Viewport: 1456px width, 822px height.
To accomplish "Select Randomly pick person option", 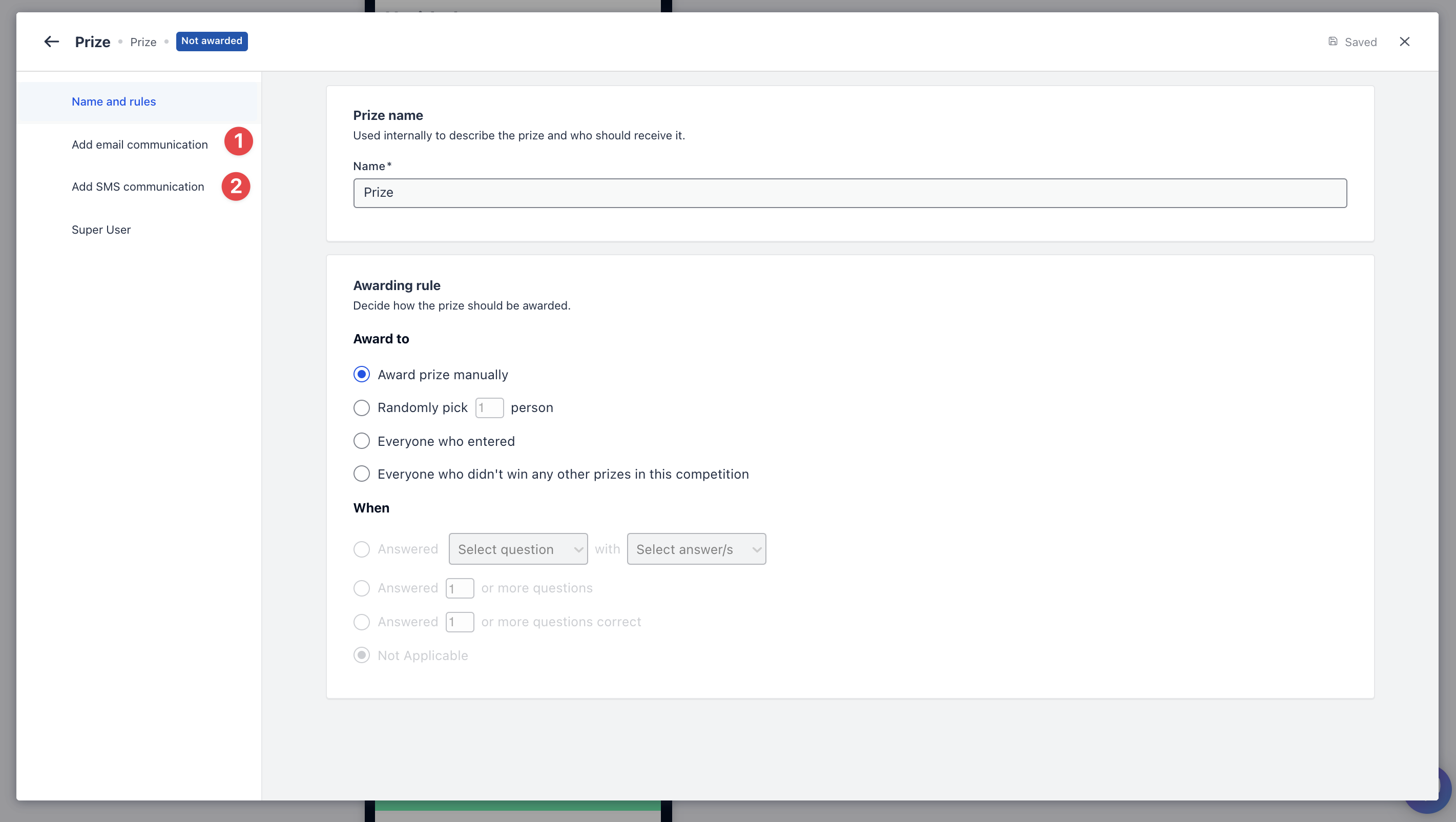I will pos(362,408).
